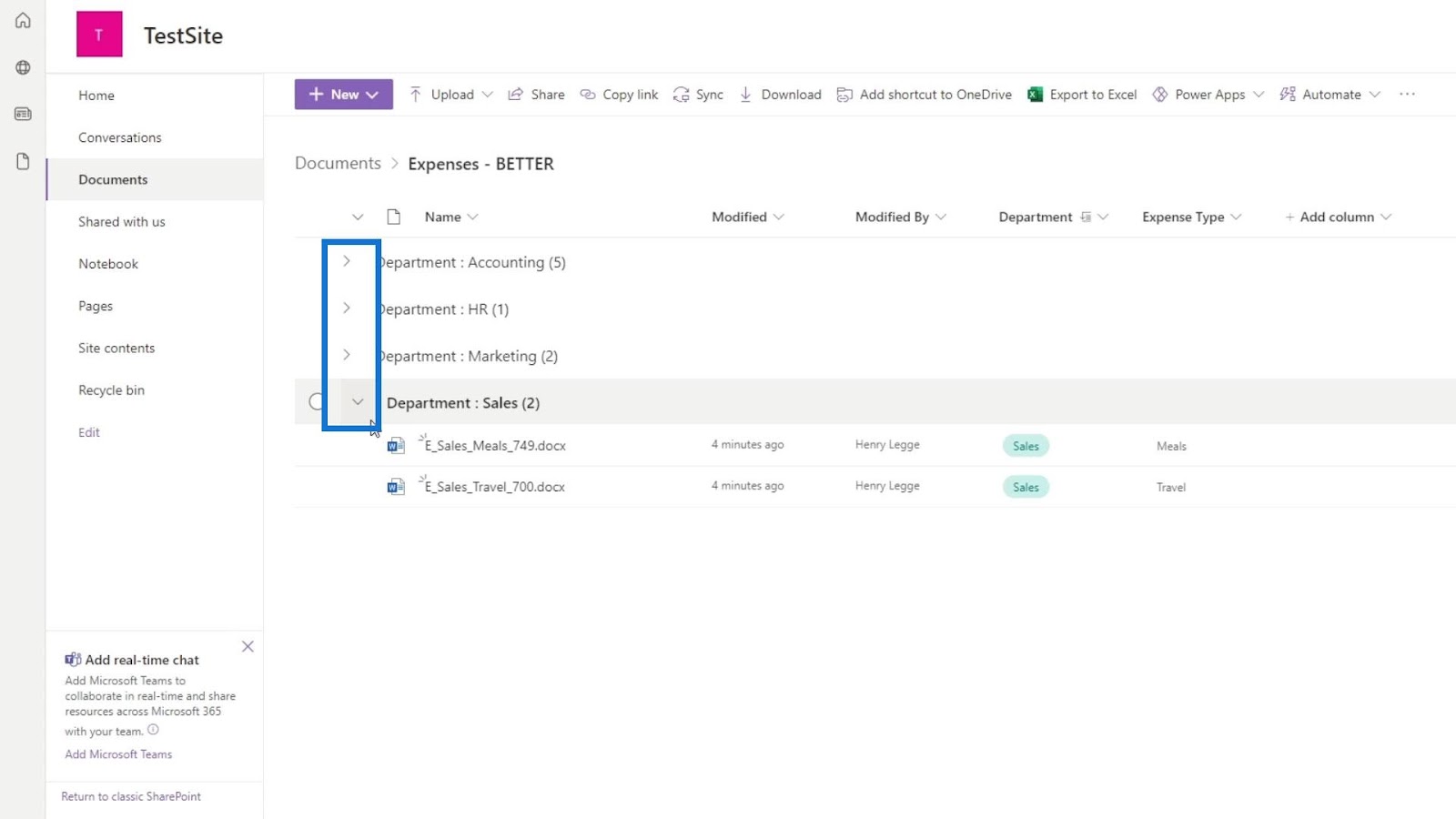Image resolution: width=1456 pixels, height=819 pixels.
Task: Expand the Department Accounting group
Action: (347, 261)
